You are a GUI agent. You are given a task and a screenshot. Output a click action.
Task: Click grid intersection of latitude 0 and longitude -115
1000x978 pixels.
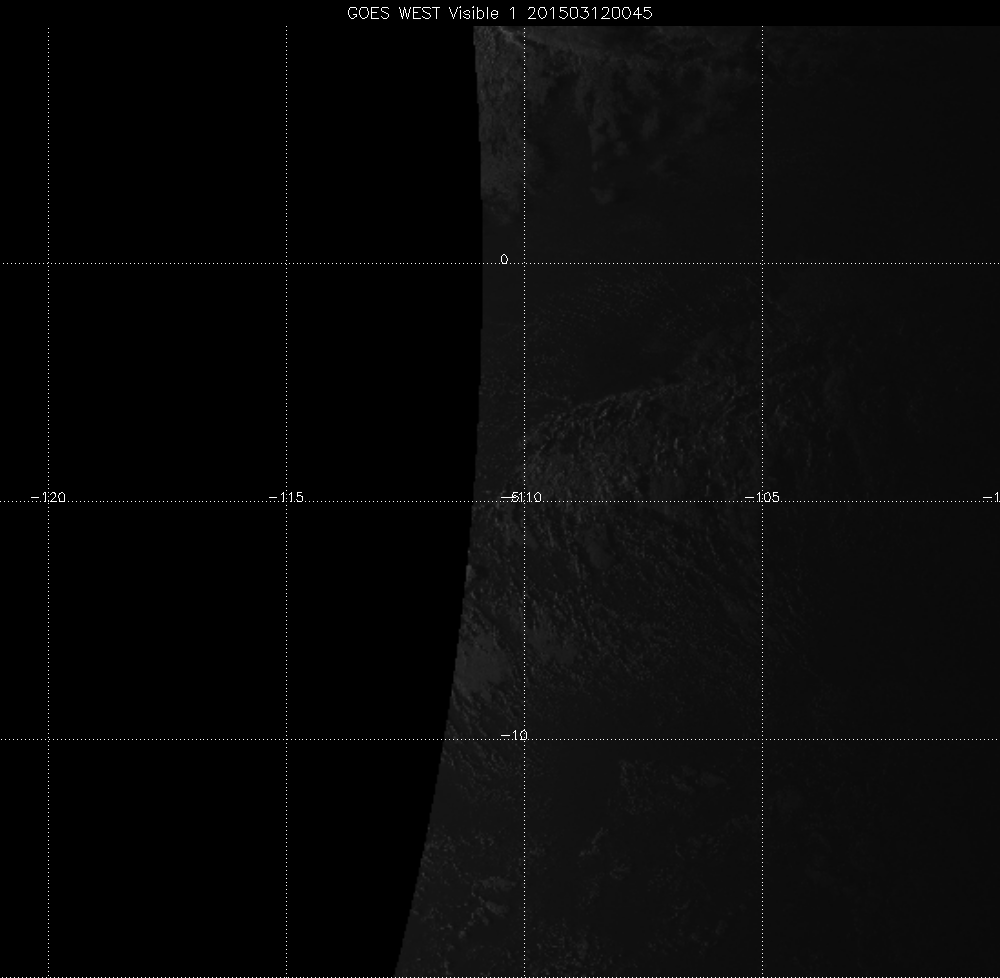click(x=287, y=264)
